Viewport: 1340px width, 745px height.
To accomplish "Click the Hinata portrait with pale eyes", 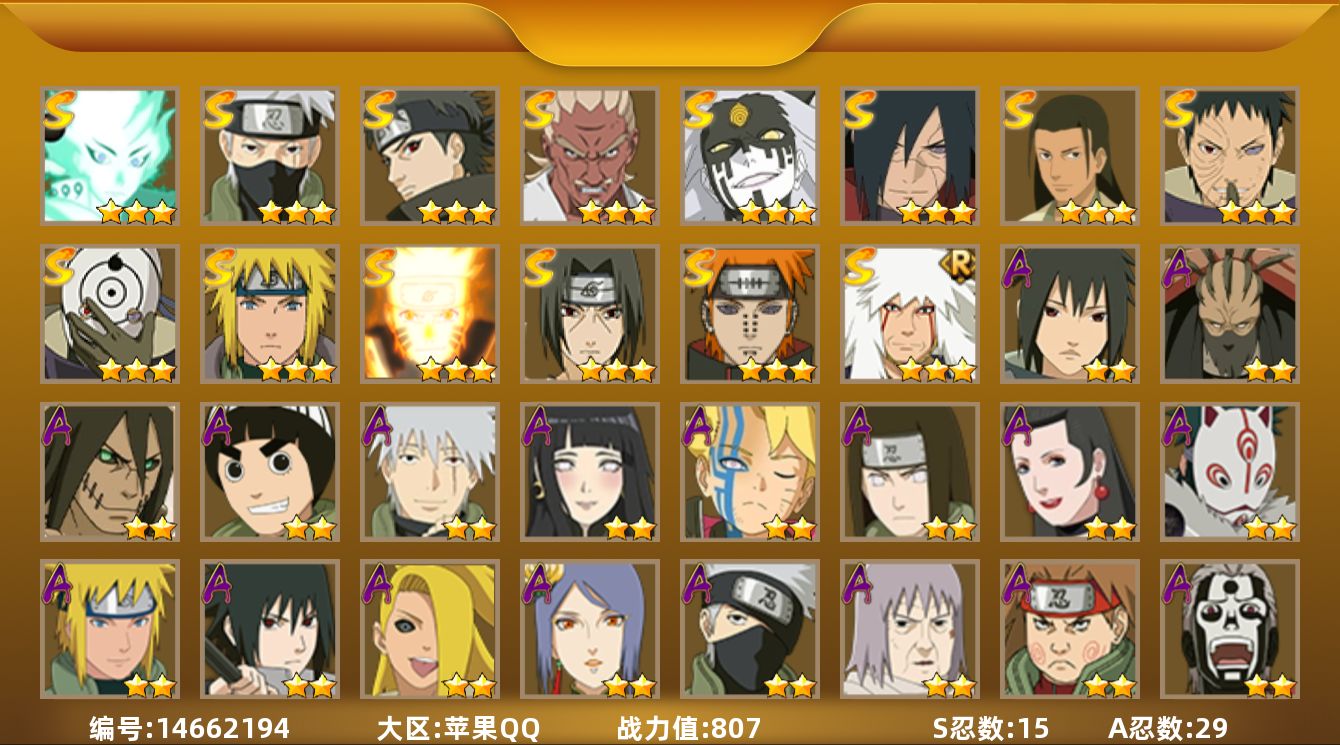I will click(x=589, y=472).
